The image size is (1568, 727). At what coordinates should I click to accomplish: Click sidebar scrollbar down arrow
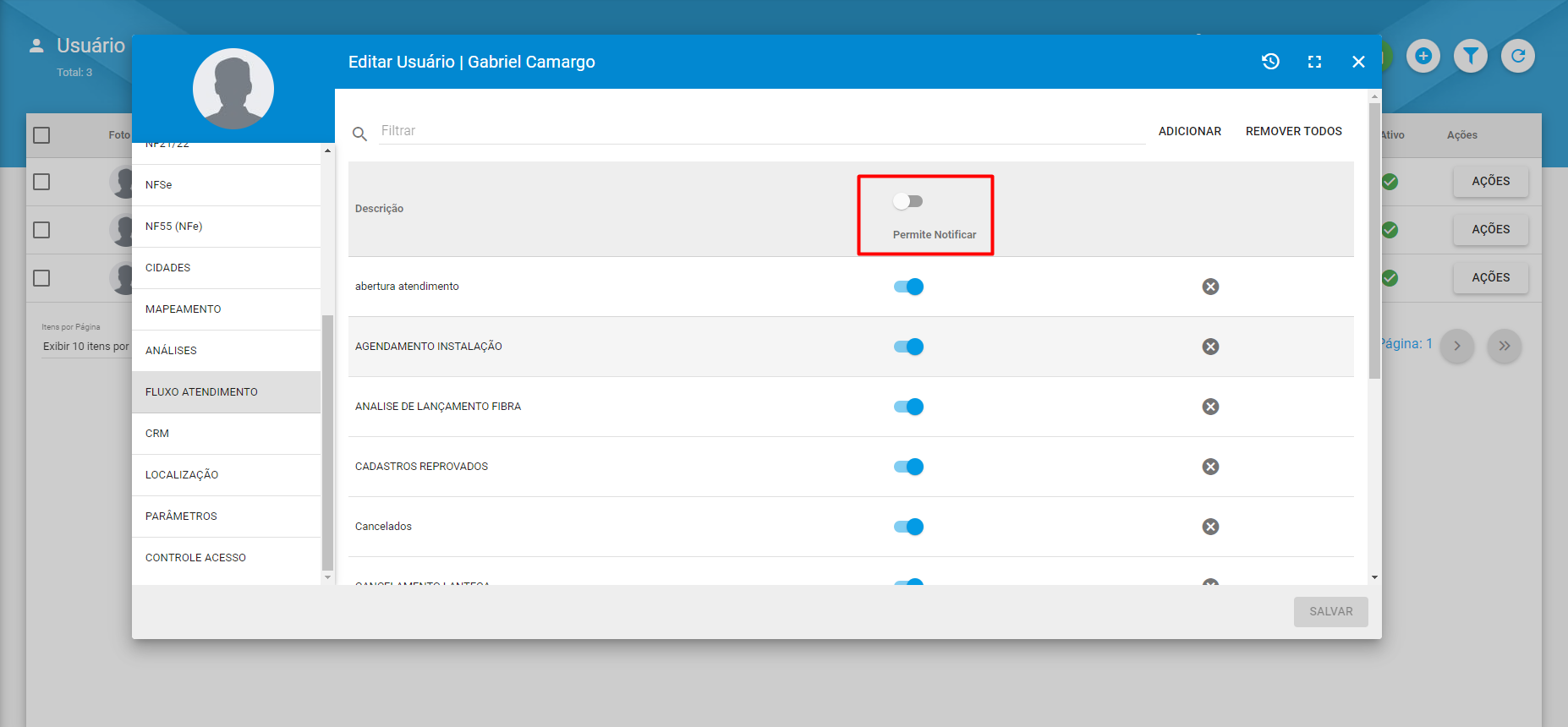click(327, 577)
